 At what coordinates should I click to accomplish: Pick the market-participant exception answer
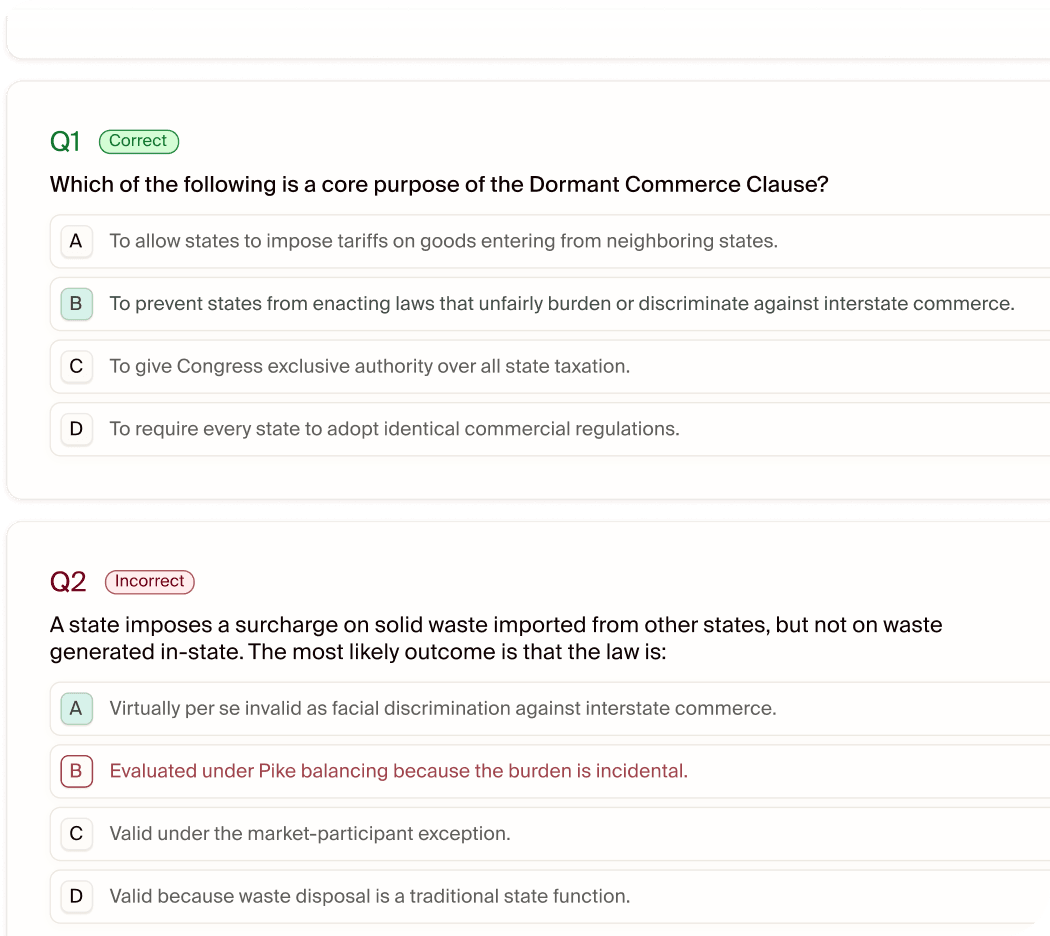(x=550, y=834)
